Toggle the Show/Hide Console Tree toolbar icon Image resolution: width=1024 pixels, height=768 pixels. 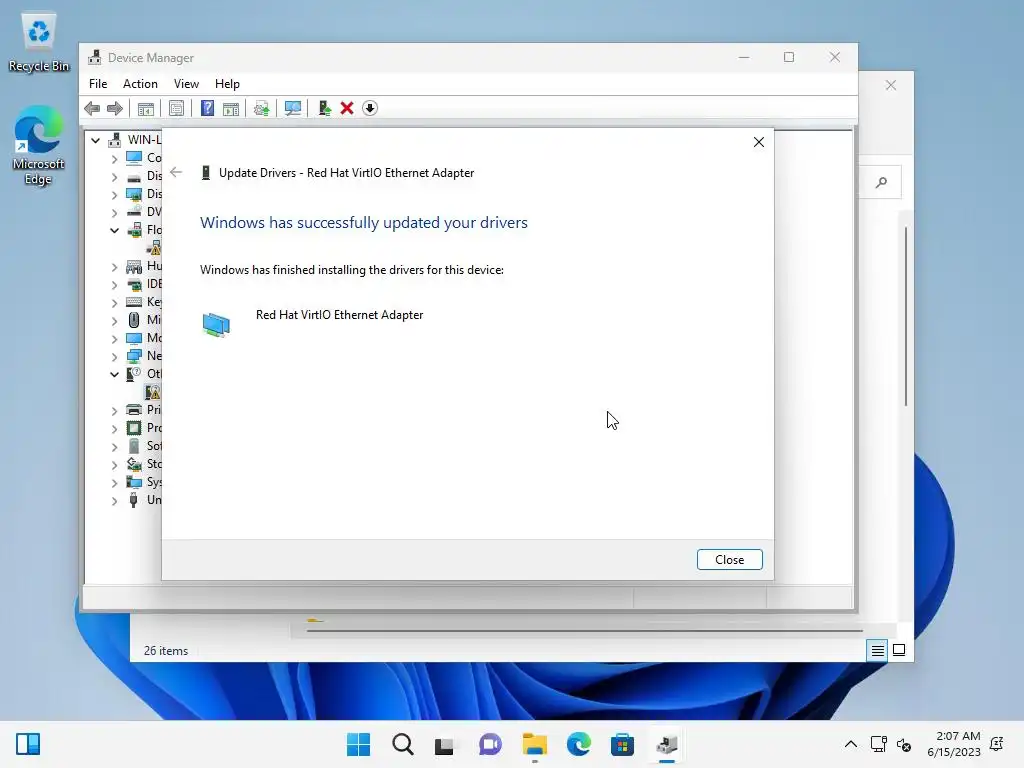[146, 108]
